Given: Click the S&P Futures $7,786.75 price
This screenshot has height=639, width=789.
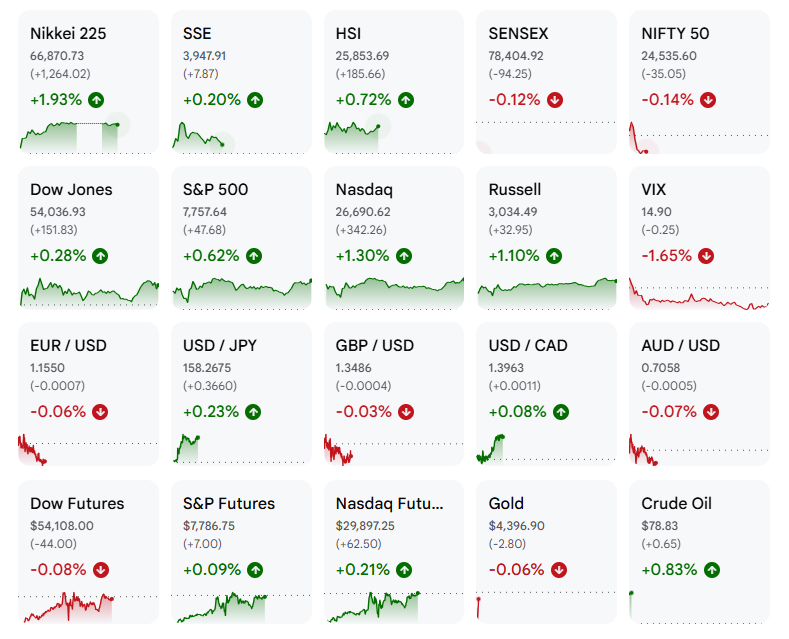Looking at the screenshot, I should 209,526.
